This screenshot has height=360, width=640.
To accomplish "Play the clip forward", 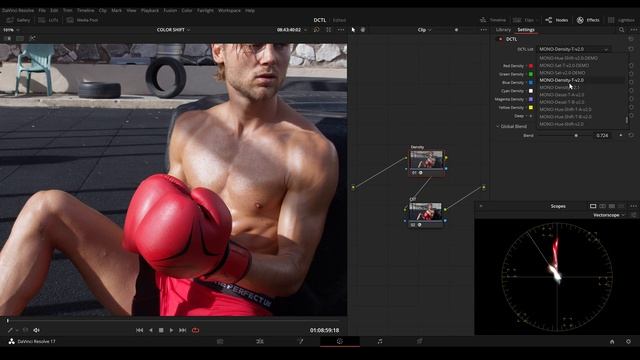I will click(x=171, y=330).
